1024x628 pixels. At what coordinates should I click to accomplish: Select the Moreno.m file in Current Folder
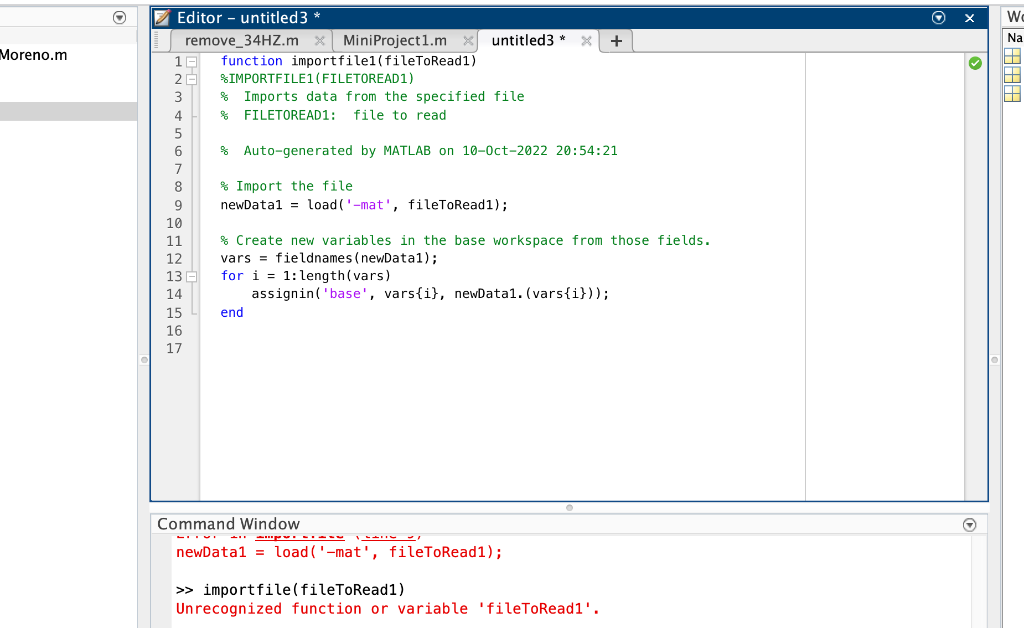[33, 55]
